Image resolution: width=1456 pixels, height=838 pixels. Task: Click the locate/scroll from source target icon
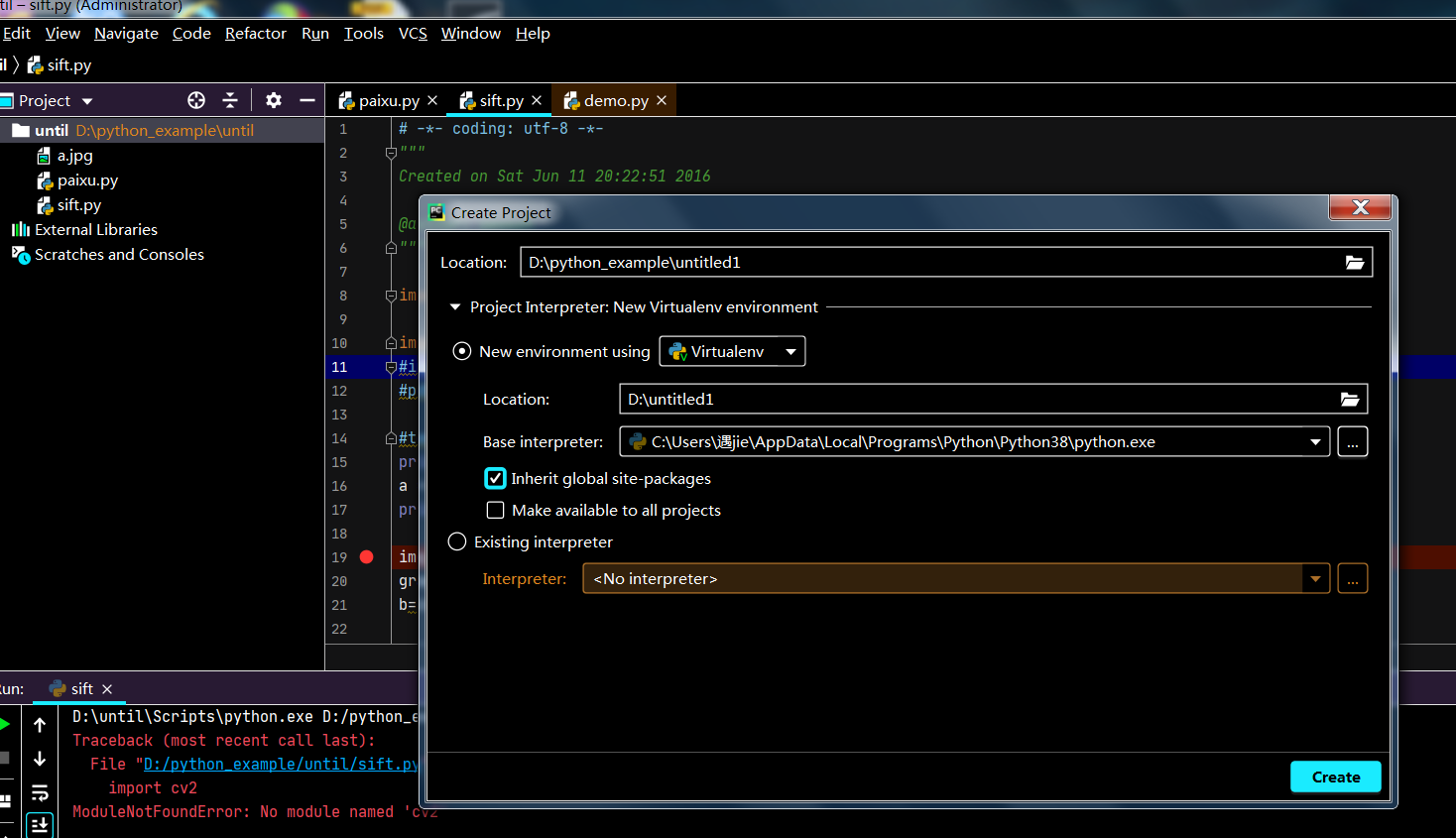[x=196, y=100]
